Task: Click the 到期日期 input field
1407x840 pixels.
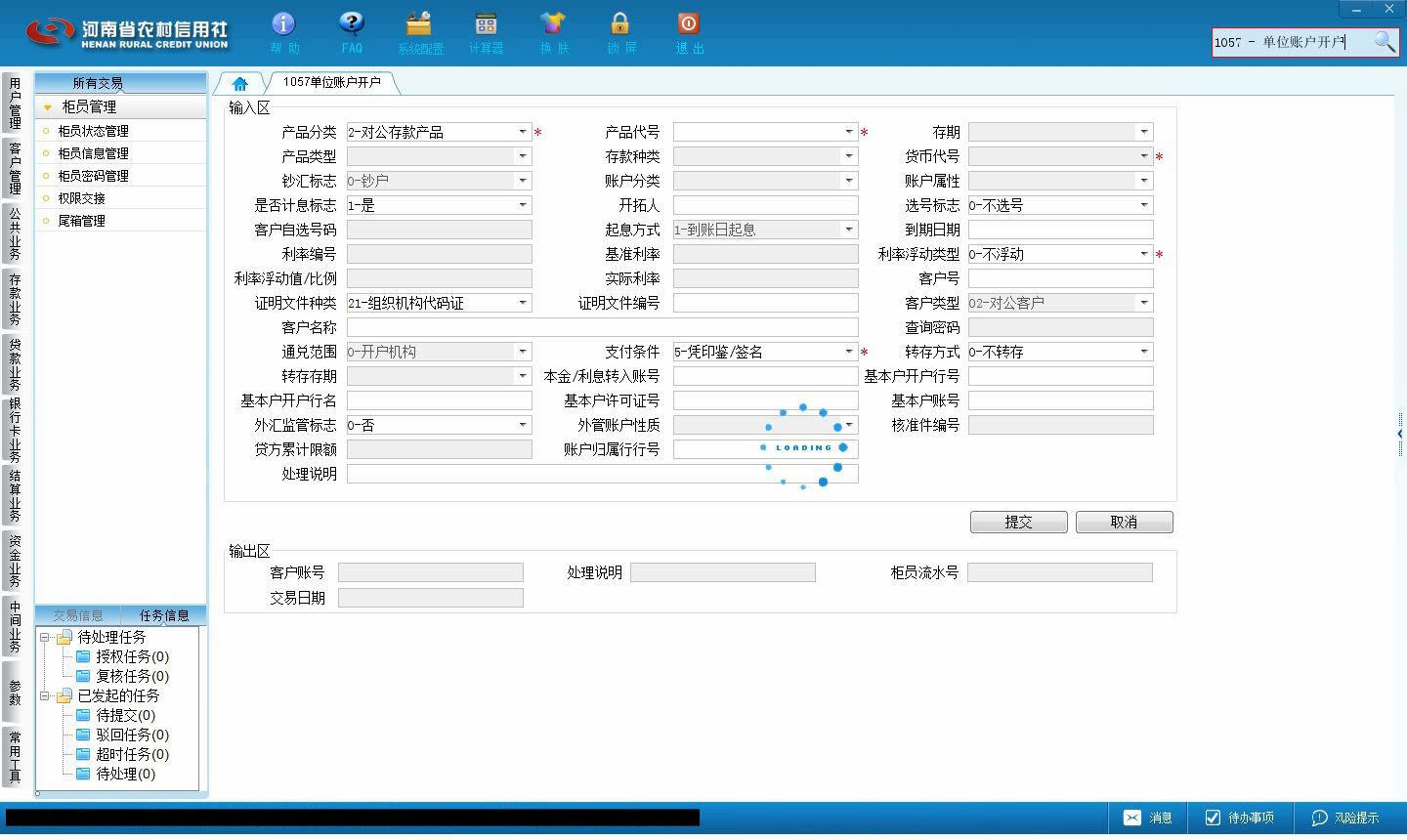Action: pos(1061,230)
